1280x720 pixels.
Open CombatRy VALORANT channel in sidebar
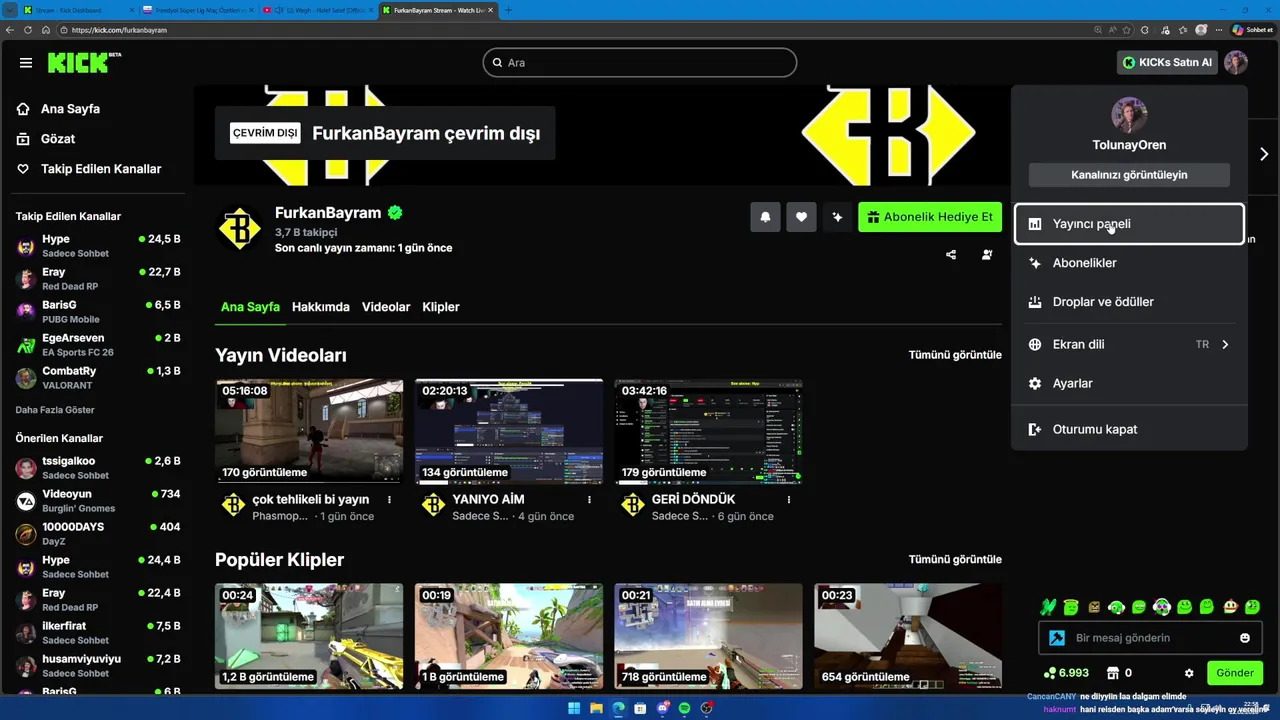(98, 378)
